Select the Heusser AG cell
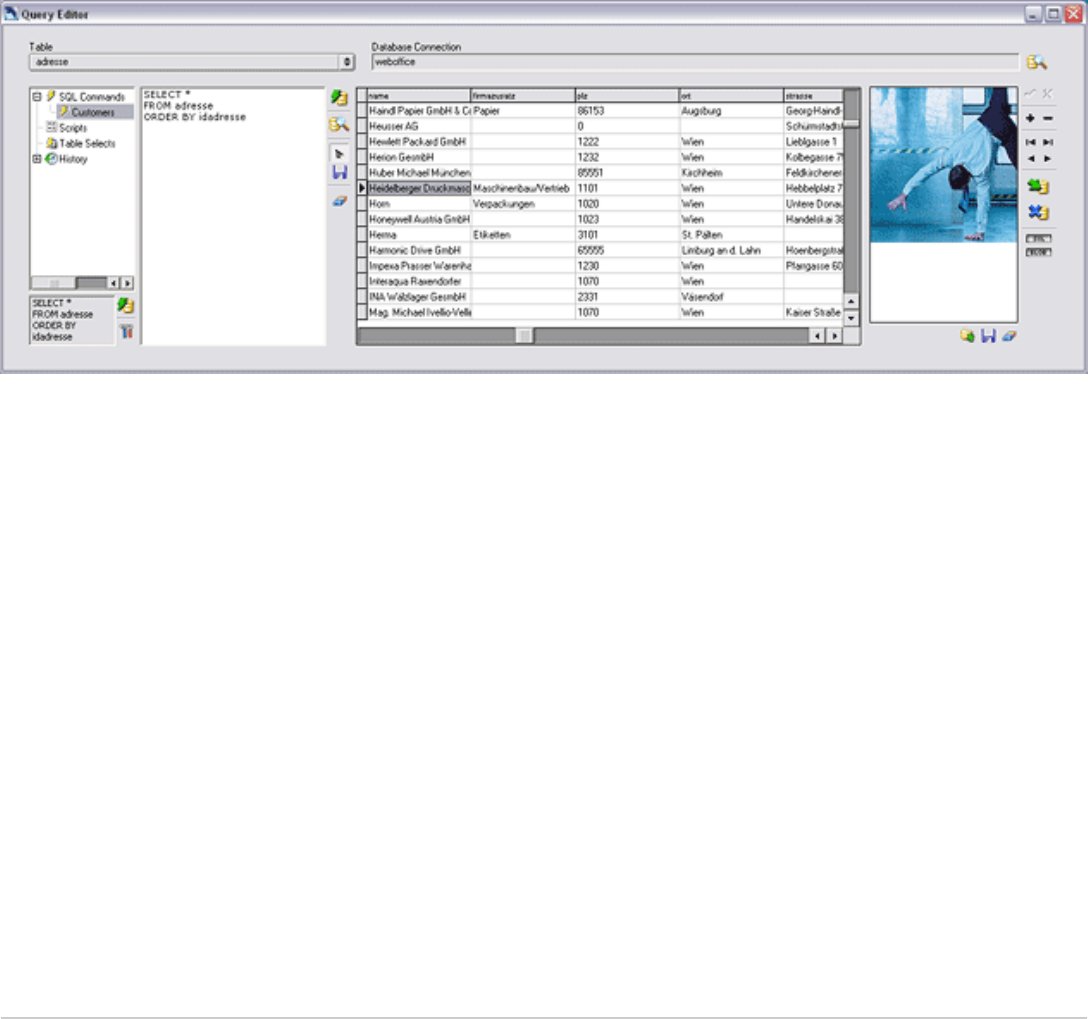 (x=419, y=126)
